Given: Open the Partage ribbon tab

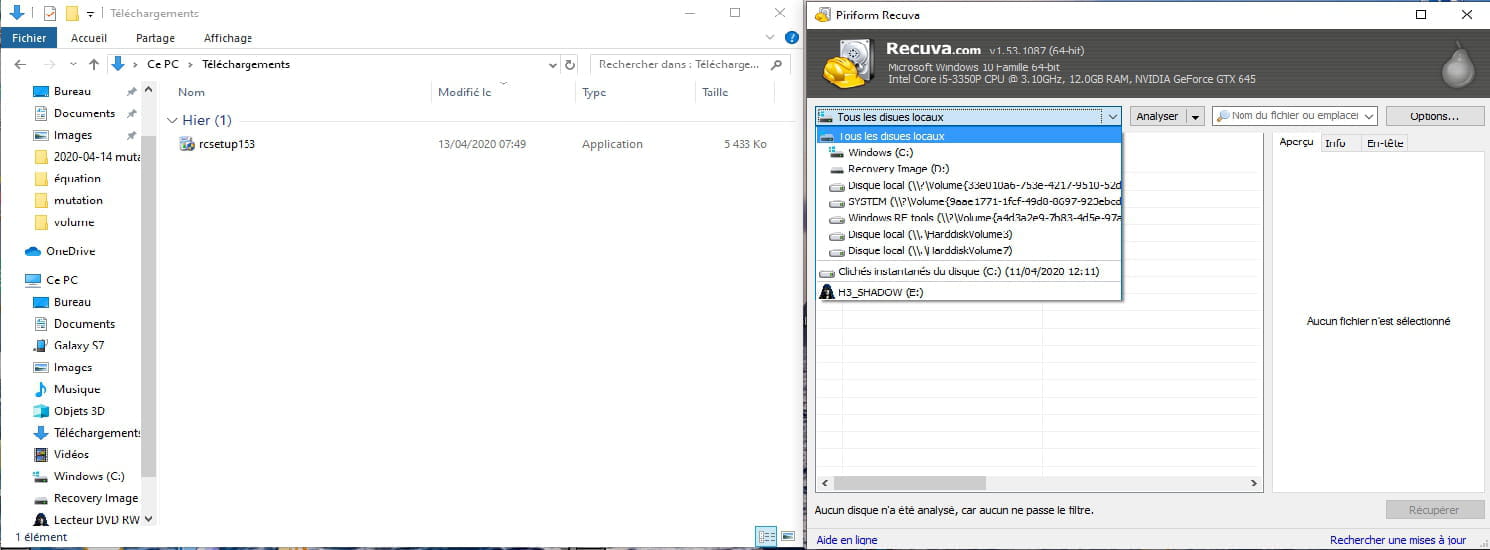Looking at the screenshot, I should point(155,38).
